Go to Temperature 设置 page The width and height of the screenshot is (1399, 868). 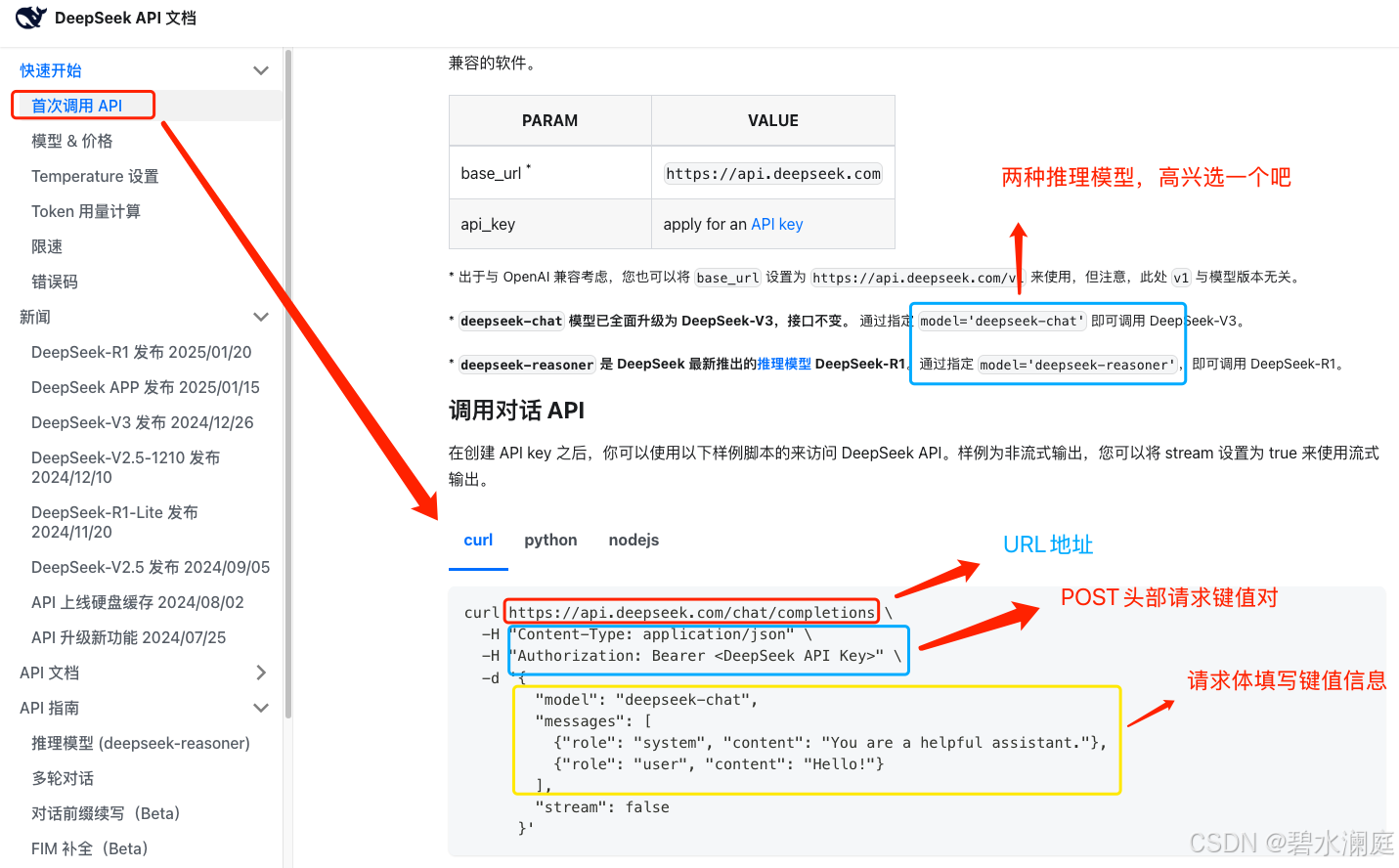tap(95, 176)
